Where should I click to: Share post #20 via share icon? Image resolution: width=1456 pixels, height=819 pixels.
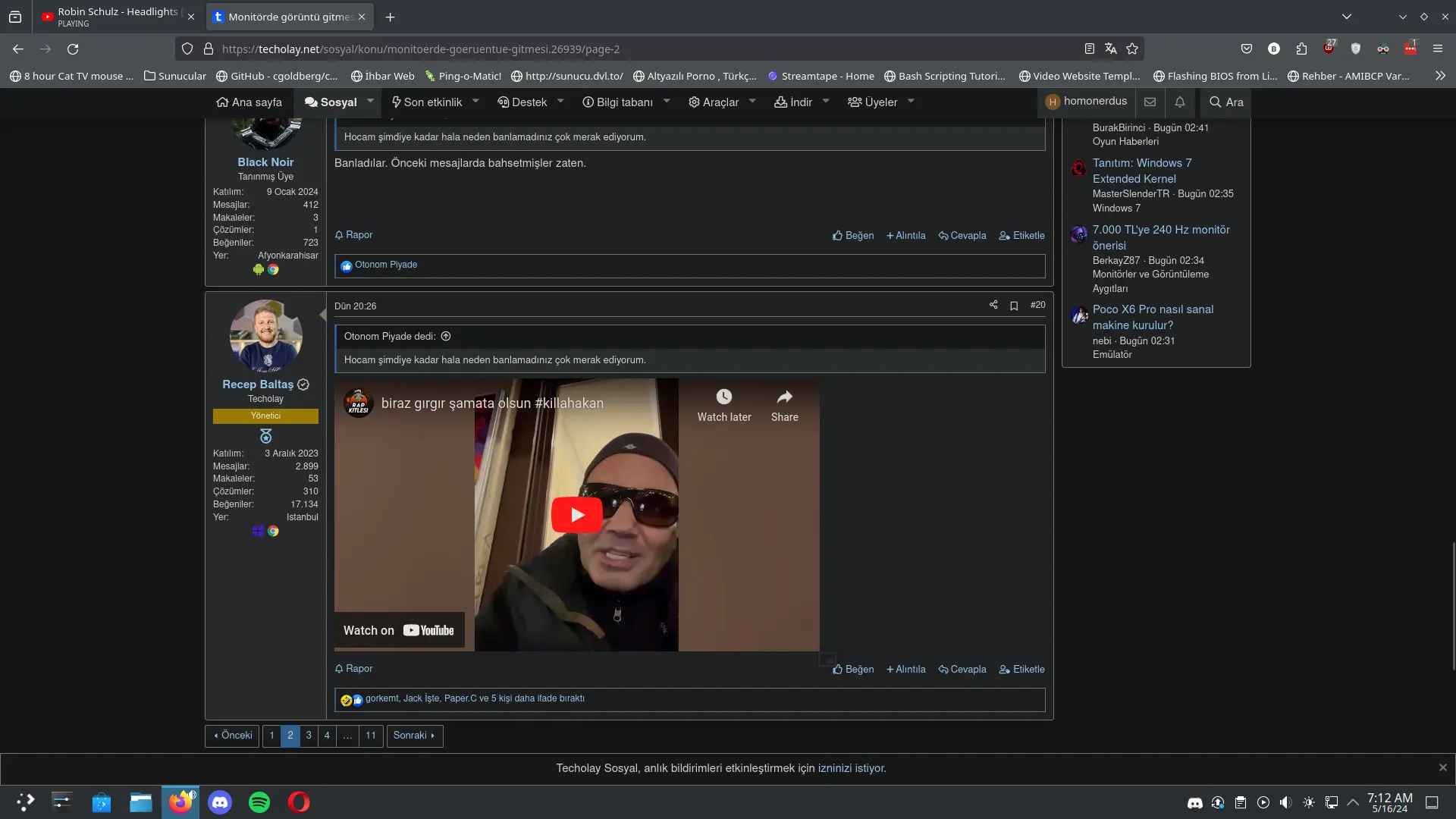[x=993, y=305]
